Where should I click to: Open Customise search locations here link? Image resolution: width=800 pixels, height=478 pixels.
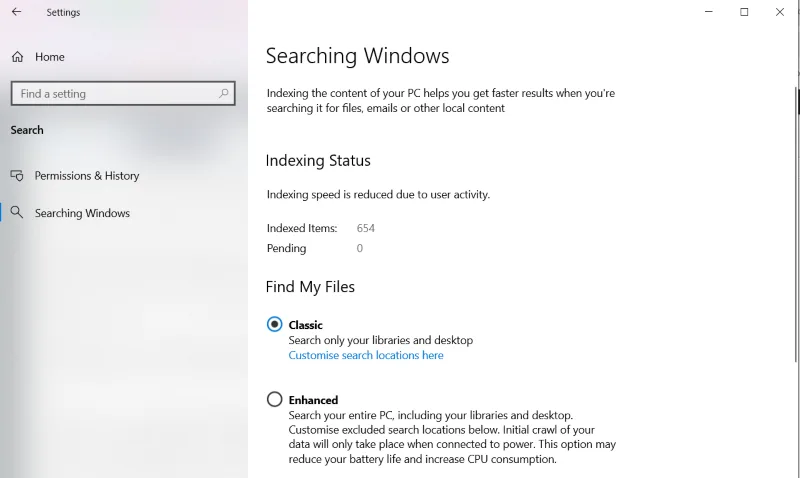click(x=366, y=355)
